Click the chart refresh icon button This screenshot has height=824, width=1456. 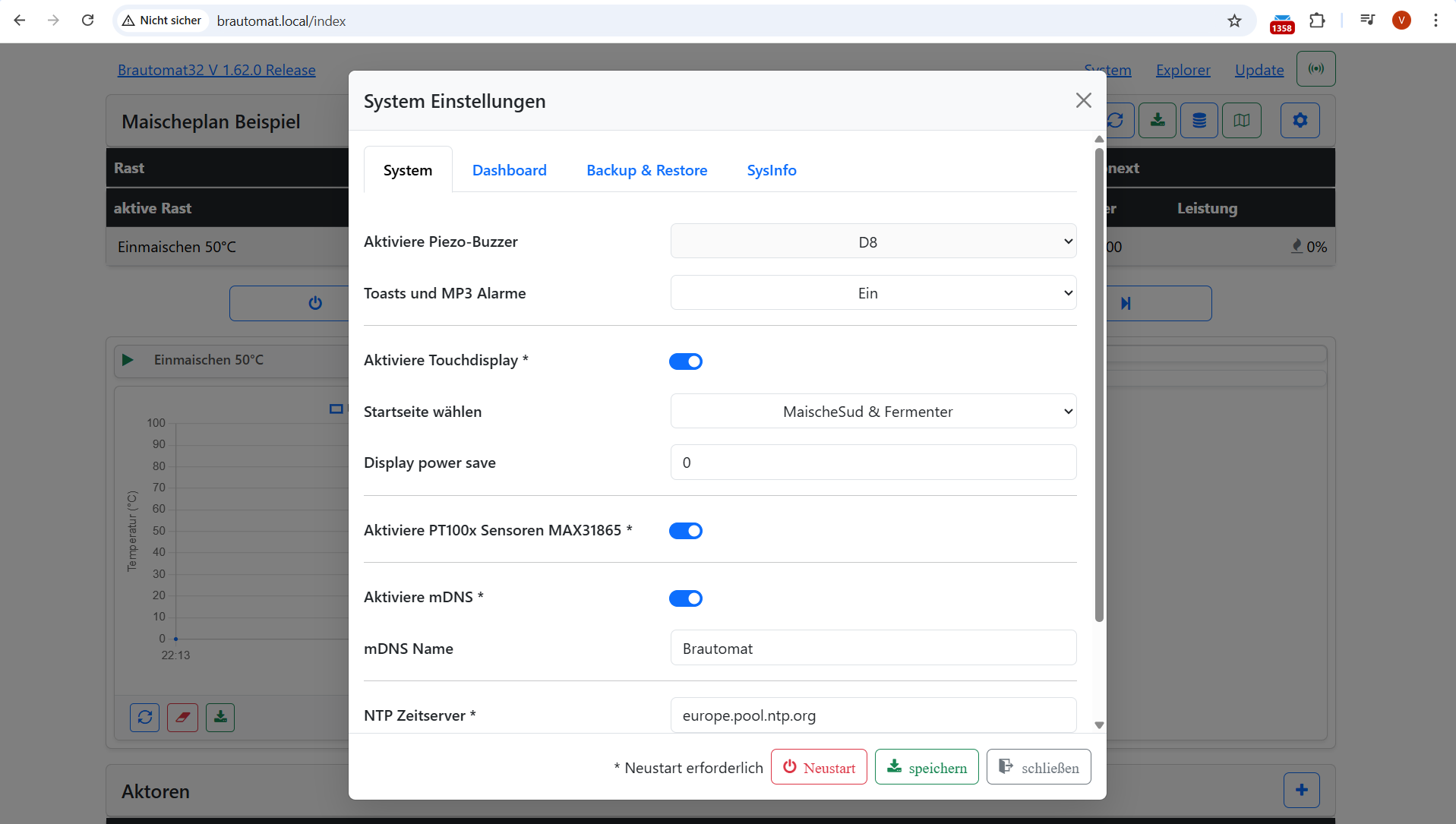pyautogui.click(x=144, y=717)
